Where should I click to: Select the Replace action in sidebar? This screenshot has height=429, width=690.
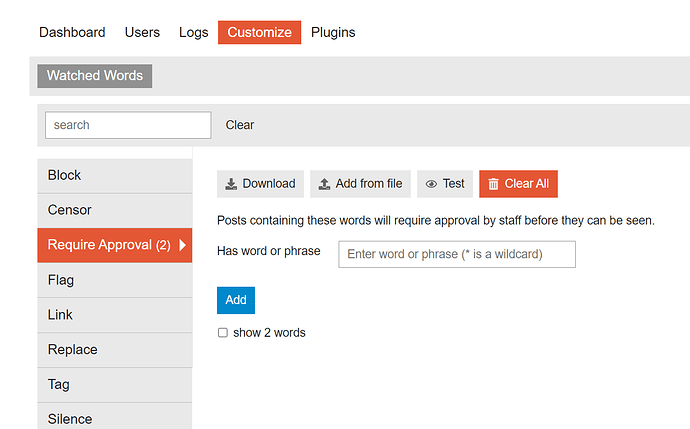point(115,349)
